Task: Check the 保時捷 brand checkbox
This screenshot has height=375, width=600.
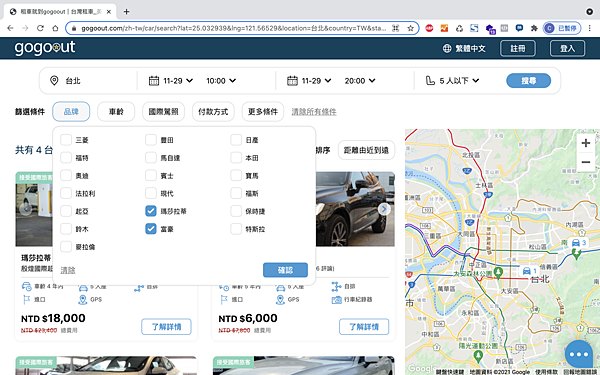Action: pos(236,211)
